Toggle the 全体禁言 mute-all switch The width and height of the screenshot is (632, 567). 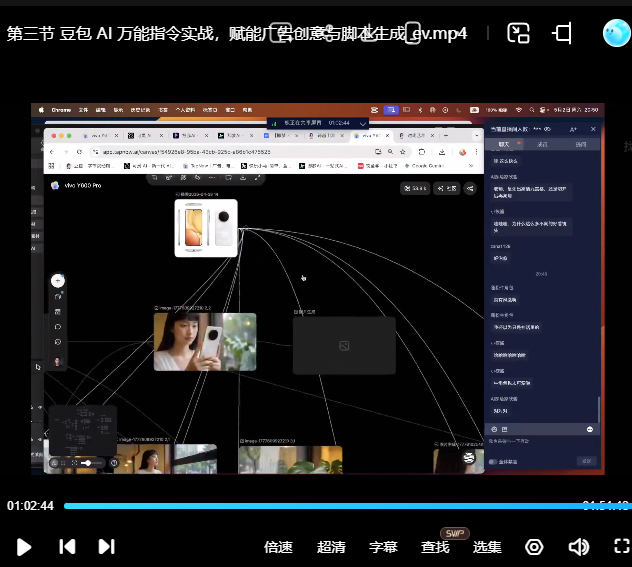pyautogui.click(x=492, y=462)
